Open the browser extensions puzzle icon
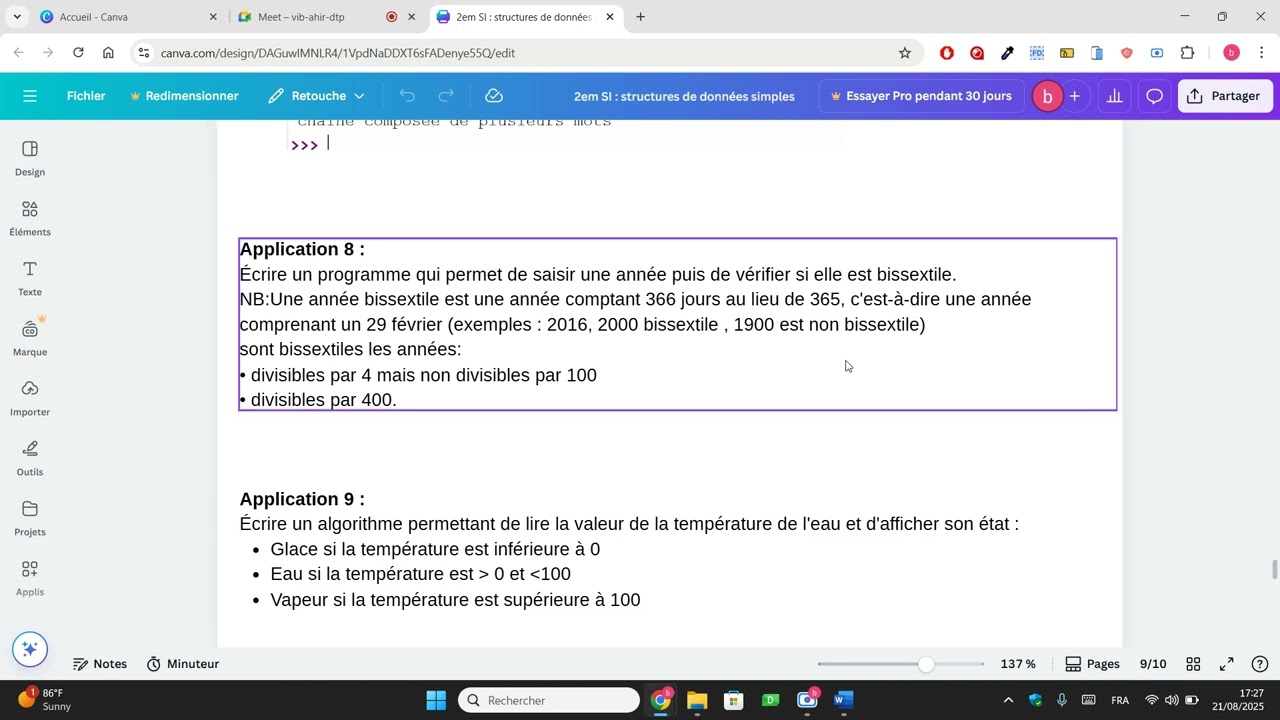 point(1187,53)
